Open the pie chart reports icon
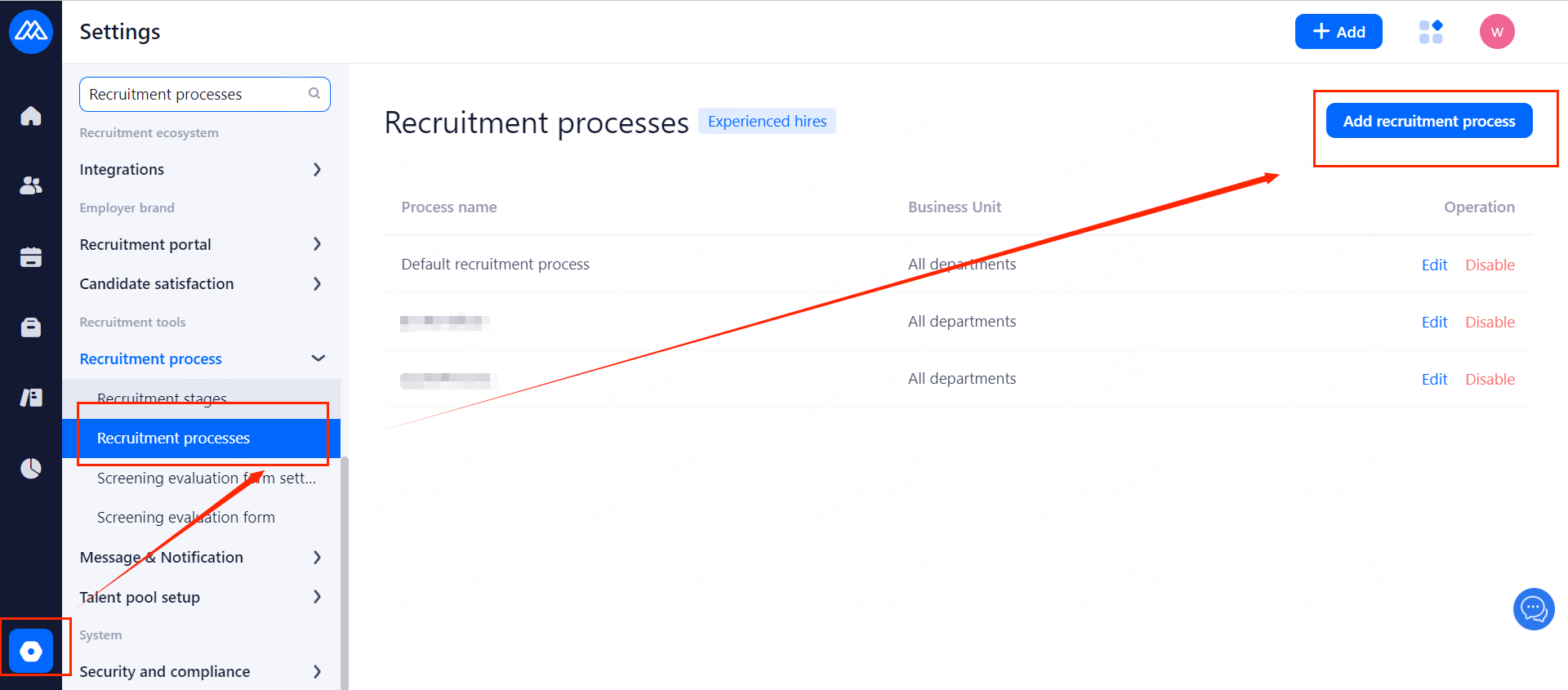 point(31,468)
